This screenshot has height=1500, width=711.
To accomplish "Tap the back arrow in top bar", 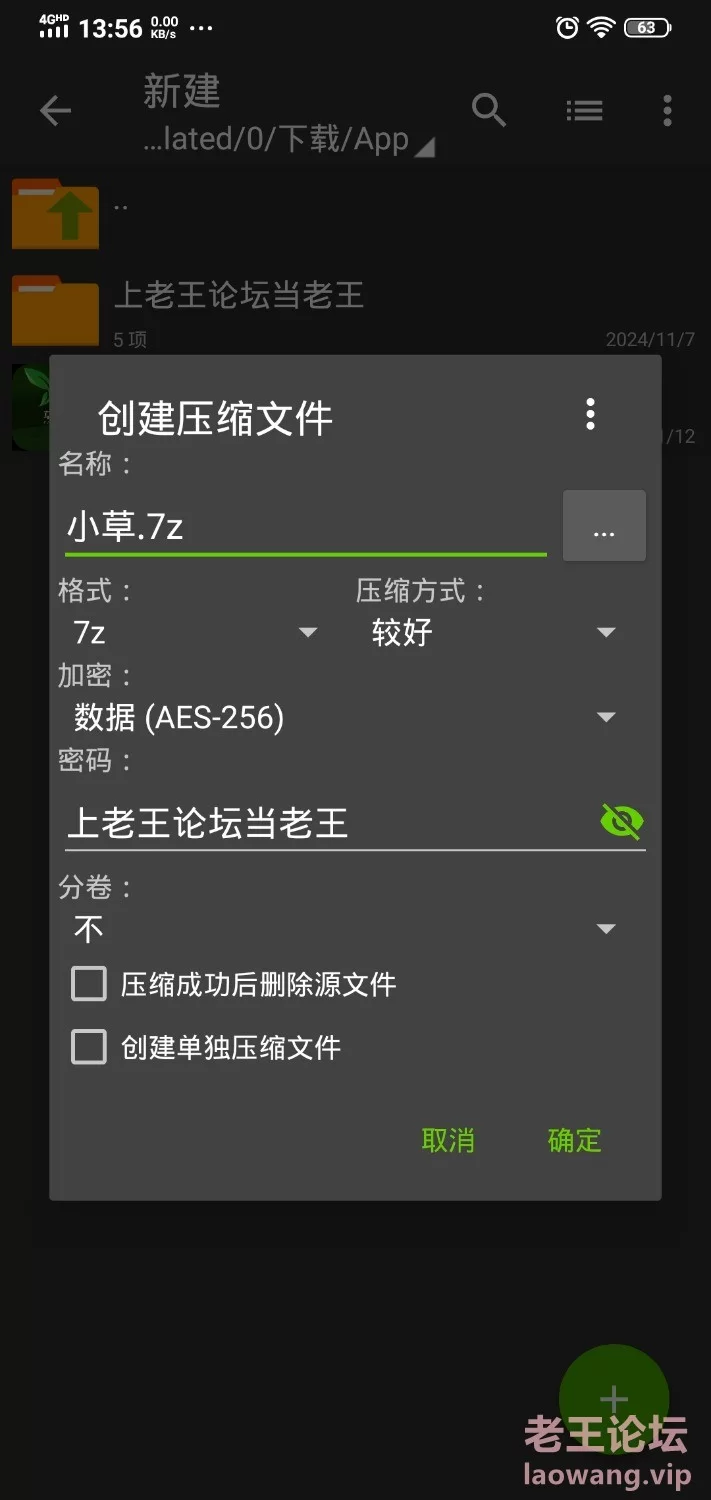I will (x=55, y=111).
